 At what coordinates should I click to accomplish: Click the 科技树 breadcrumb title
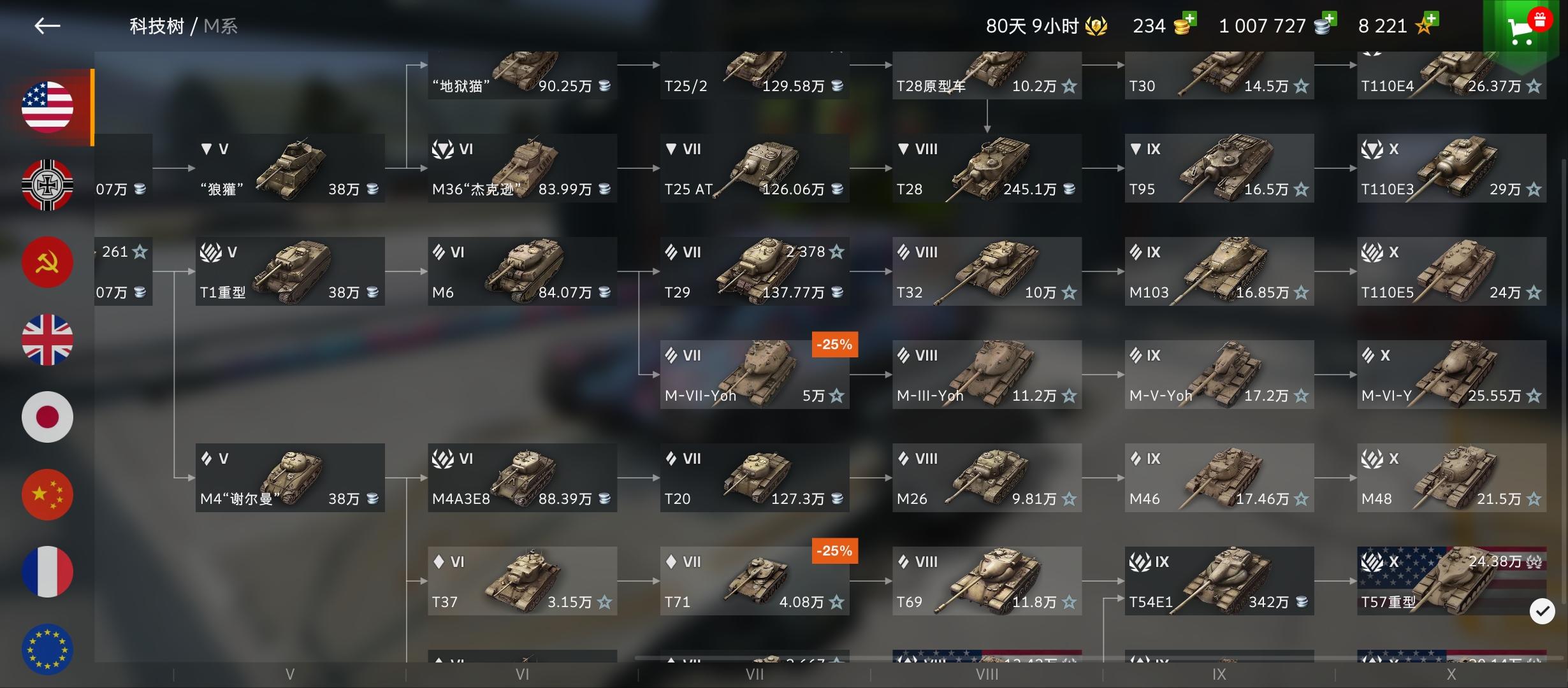tap(157, 26)
